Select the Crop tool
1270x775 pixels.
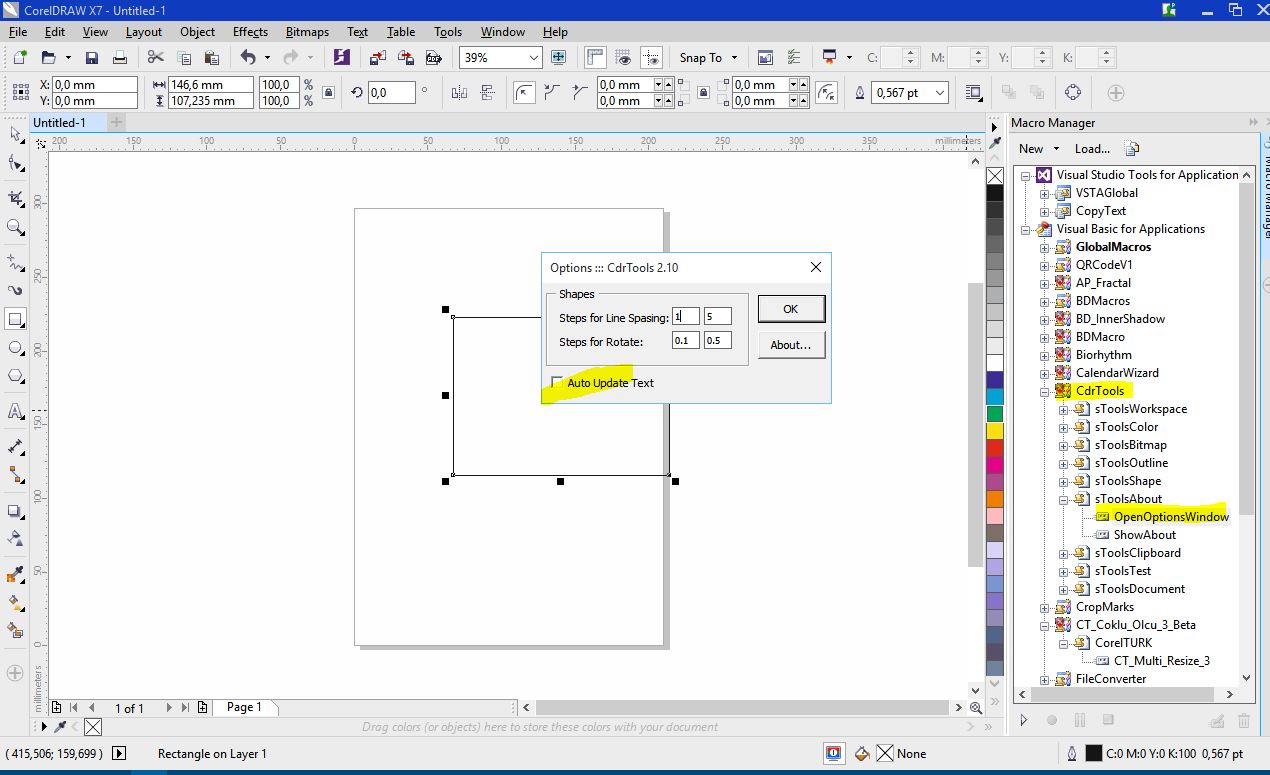click(x=15, y=197)
